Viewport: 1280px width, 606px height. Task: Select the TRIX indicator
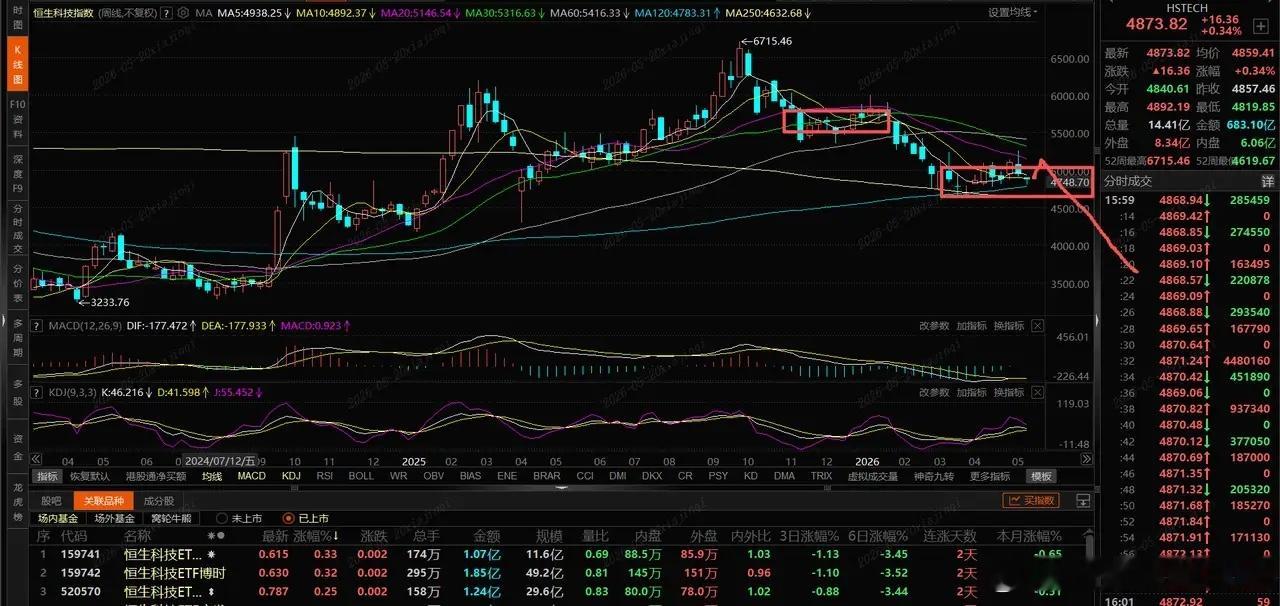[821, 476]
